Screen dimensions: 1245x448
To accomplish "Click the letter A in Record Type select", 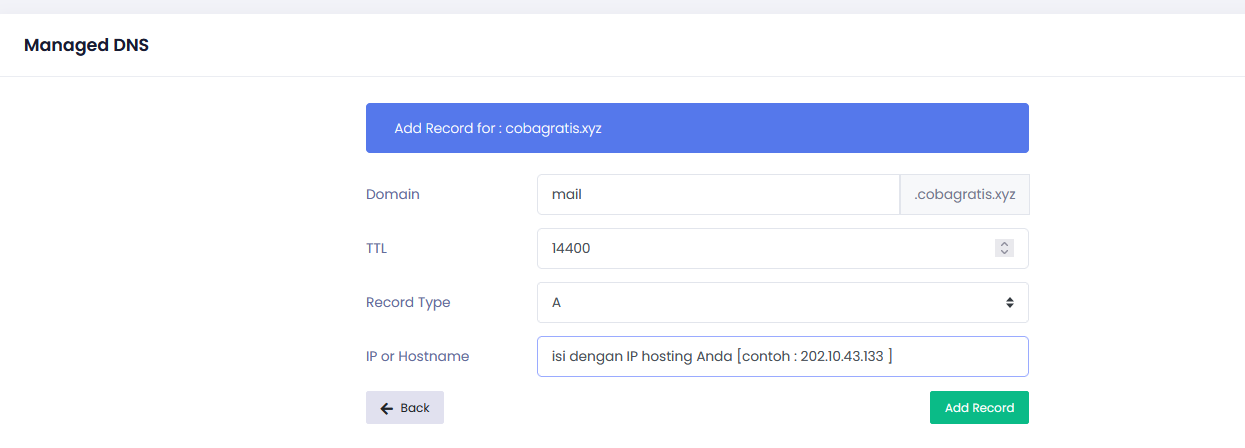I will 556,302.
